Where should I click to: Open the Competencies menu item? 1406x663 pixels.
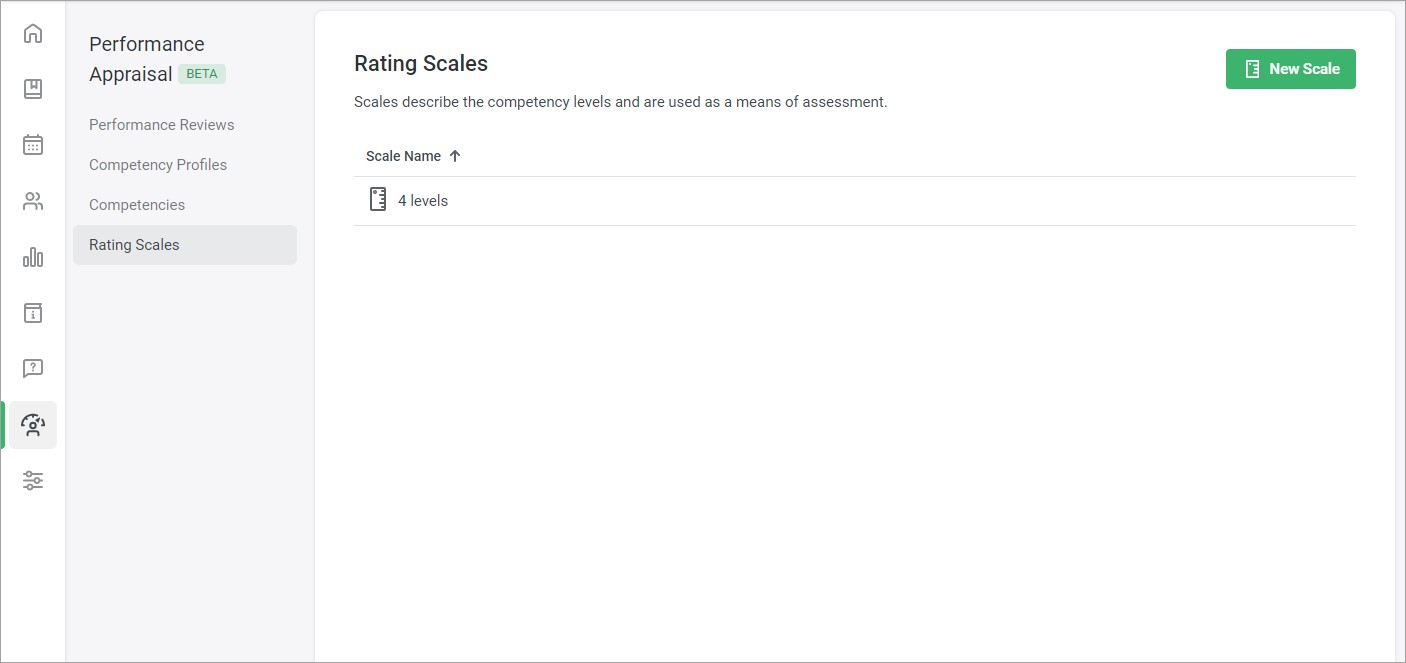click(137, 205)
